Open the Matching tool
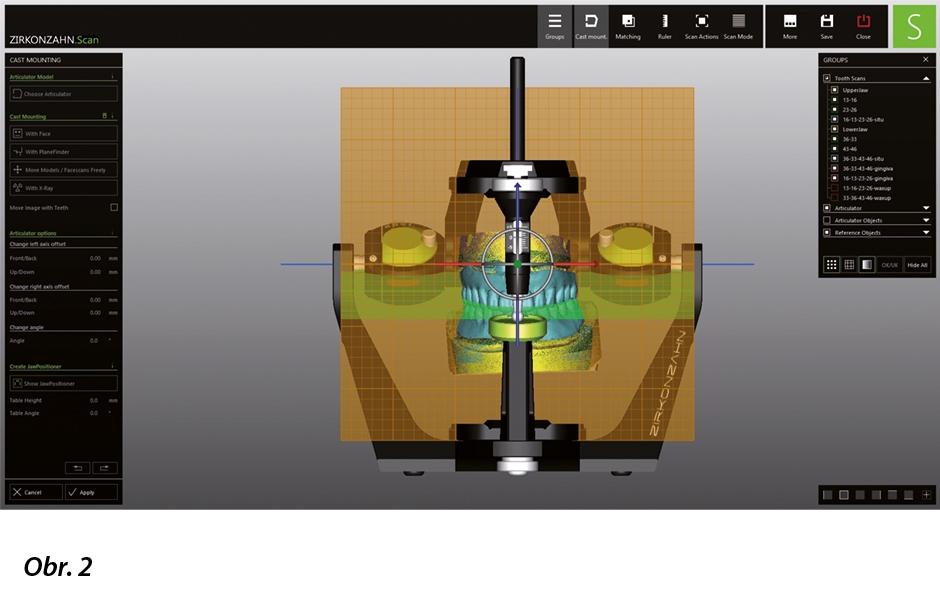 [x=628, y=26]
